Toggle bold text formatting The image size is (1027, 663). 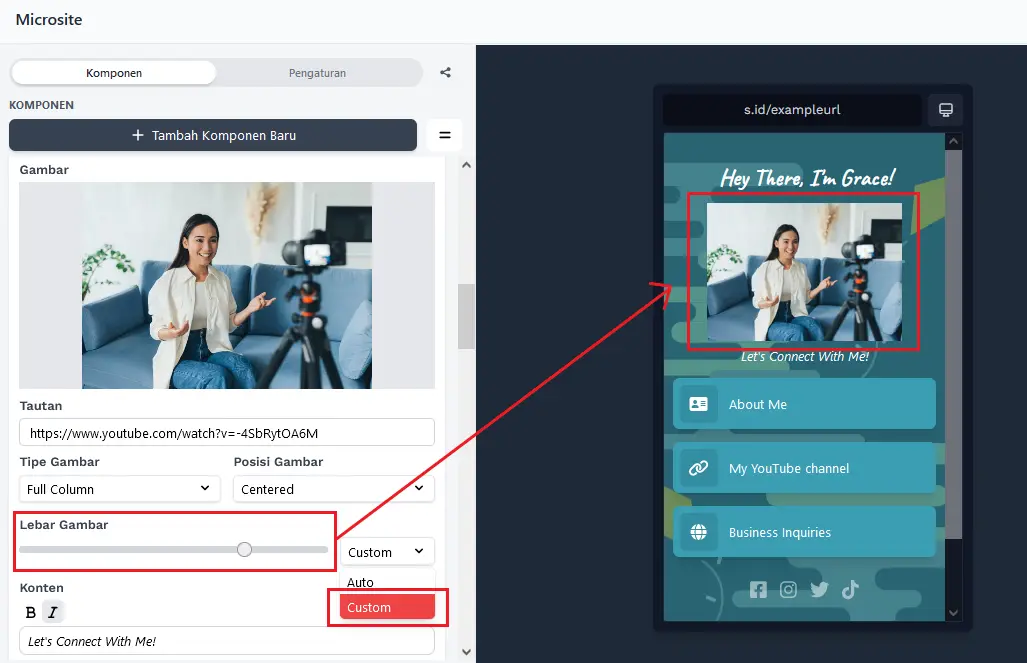coord(31,612)
